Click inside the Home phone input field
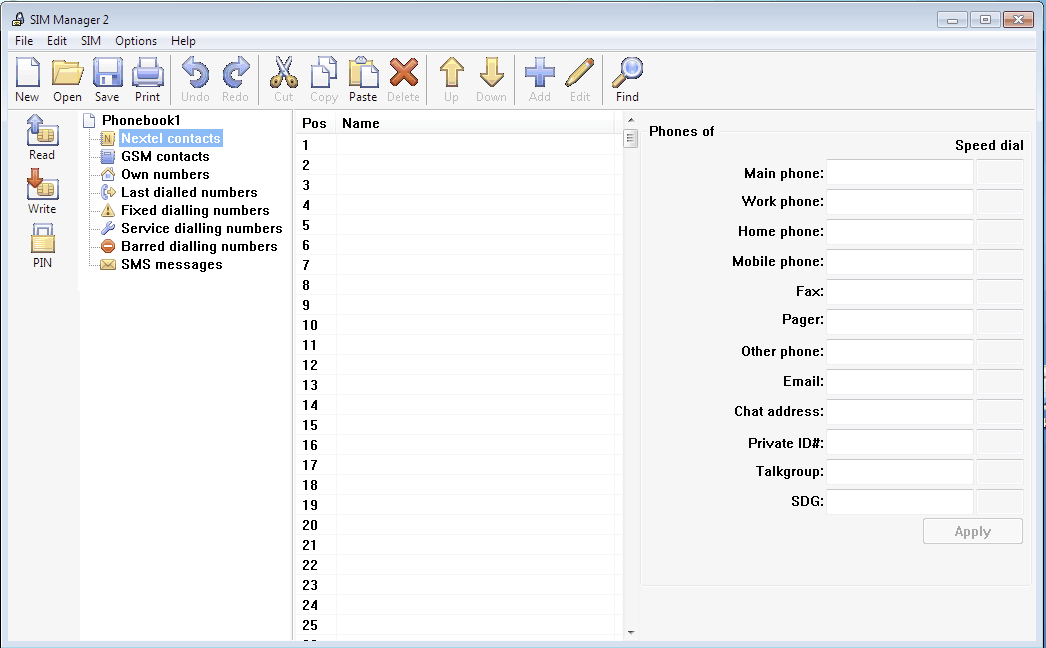 [x=898, y=233]
